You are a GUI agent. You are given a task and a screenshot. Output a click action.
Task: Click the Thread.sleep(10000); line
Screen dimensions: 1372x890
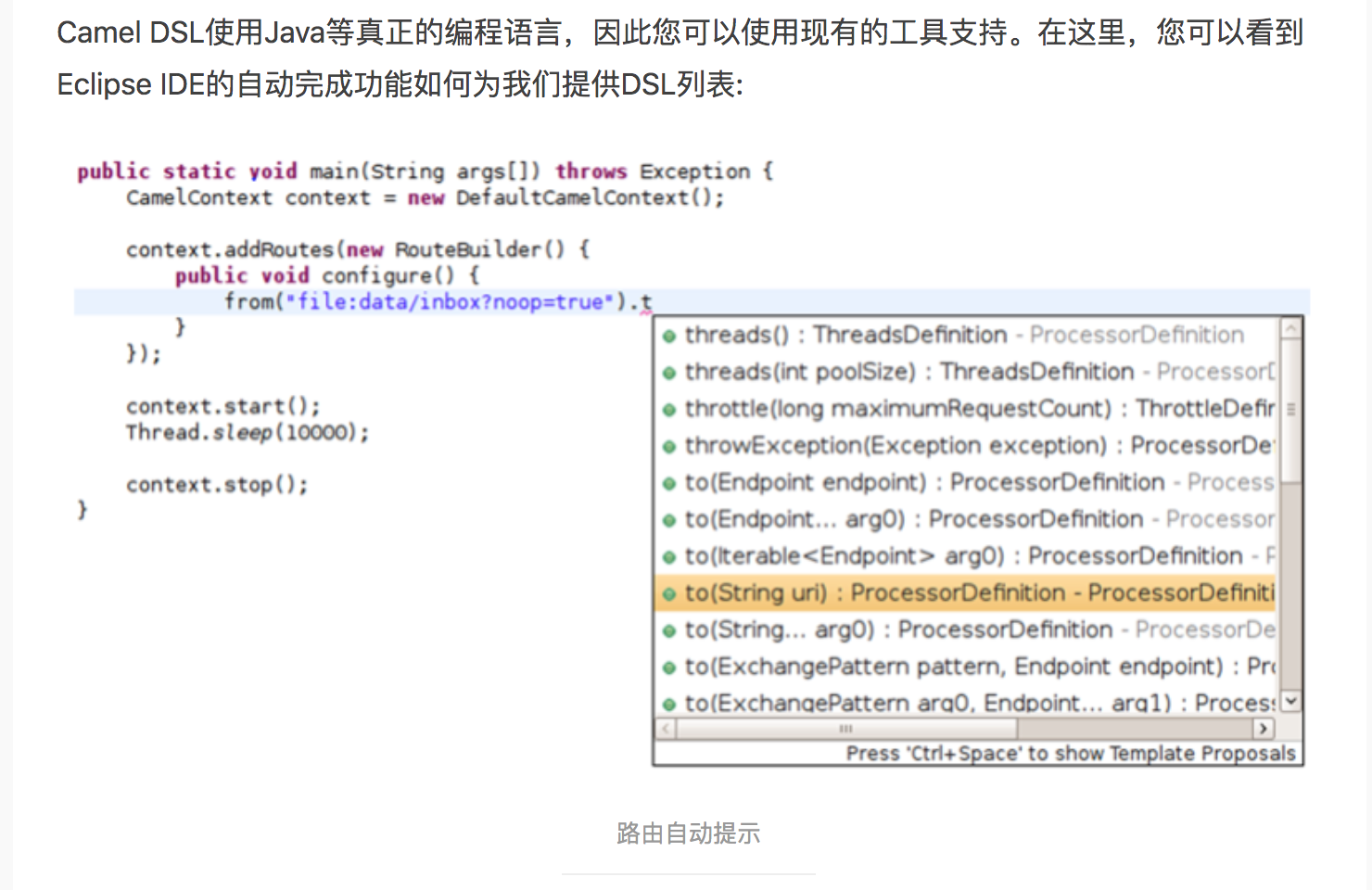tap(248, 432)
